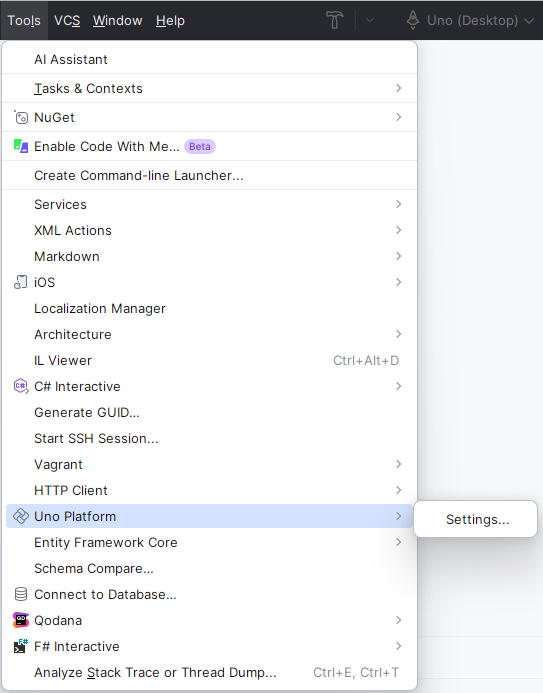Viewport: 543px width, 693px height.
Task: Open the VCS menu
Action: point(67,21)
